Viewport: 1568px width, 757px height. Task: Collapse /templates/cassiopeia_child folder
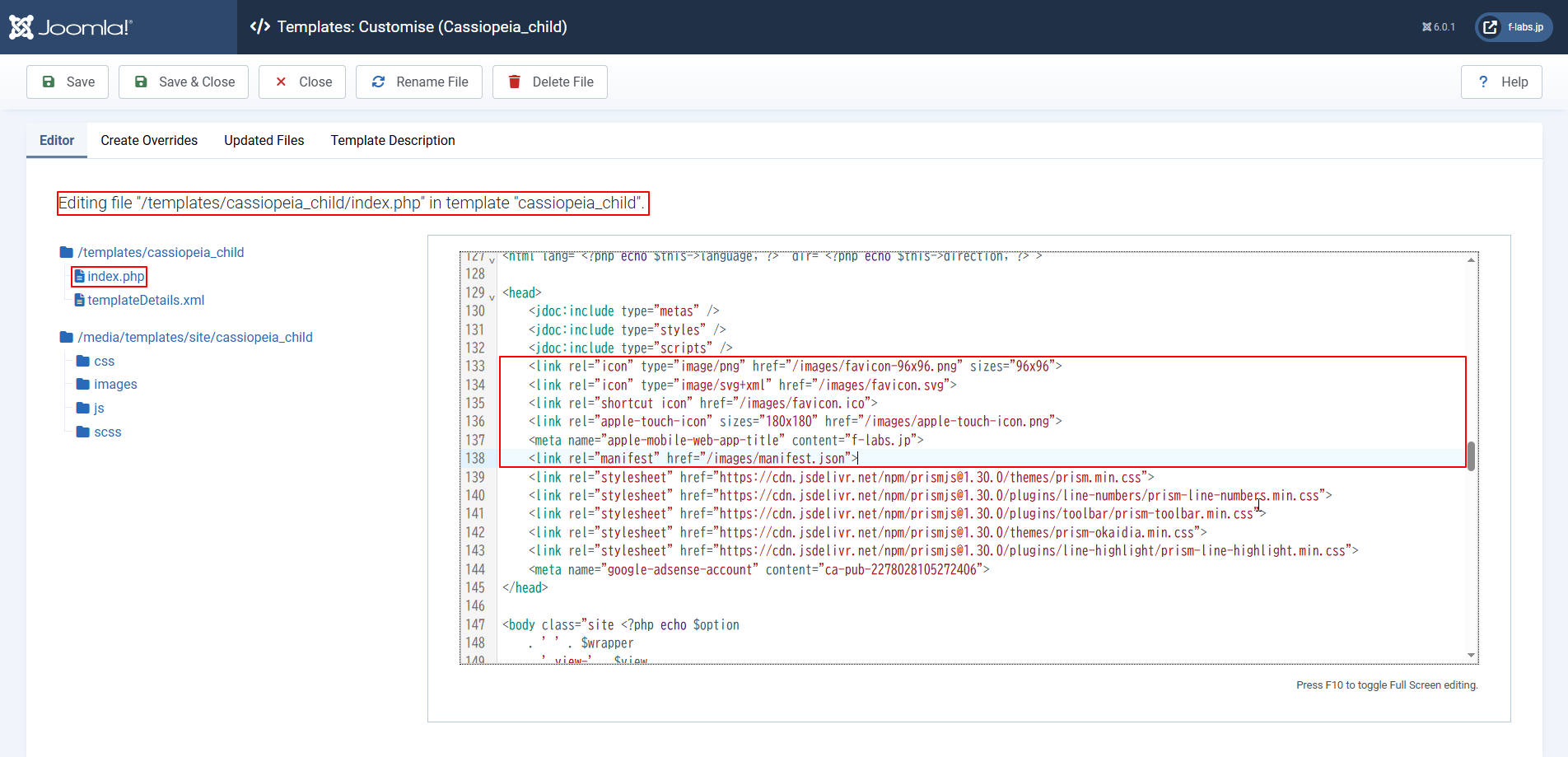[x=160, y=253]
